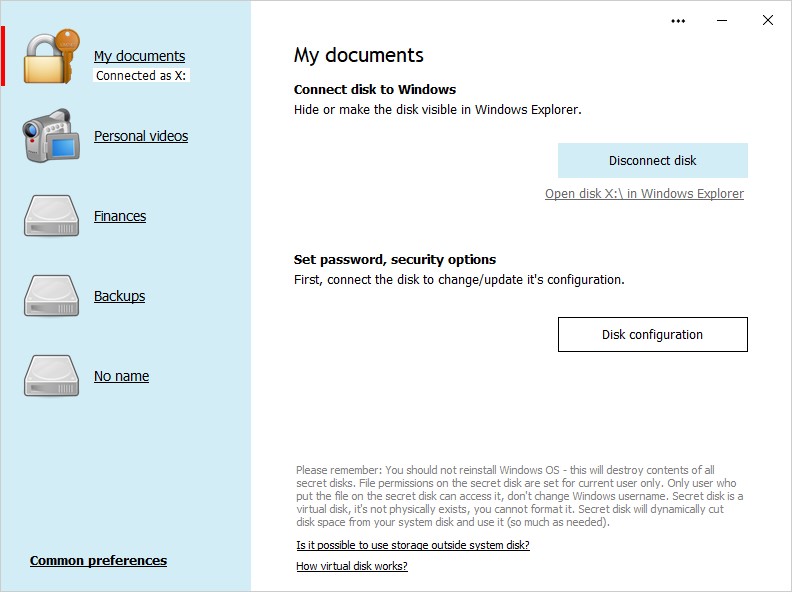Close the secret disk window
This screenshot has width=792, height=592.
click(767, 20)
